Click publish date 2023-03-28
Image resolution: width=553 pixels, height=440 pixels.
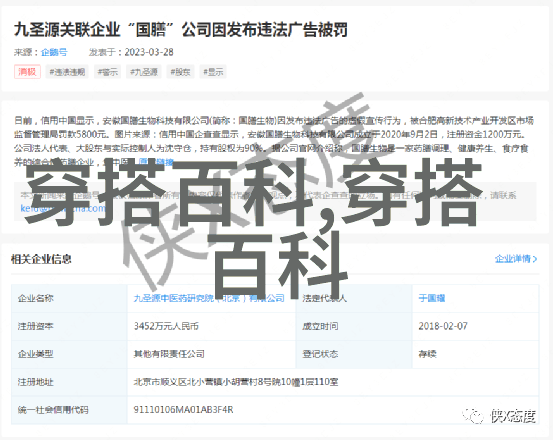149,52
